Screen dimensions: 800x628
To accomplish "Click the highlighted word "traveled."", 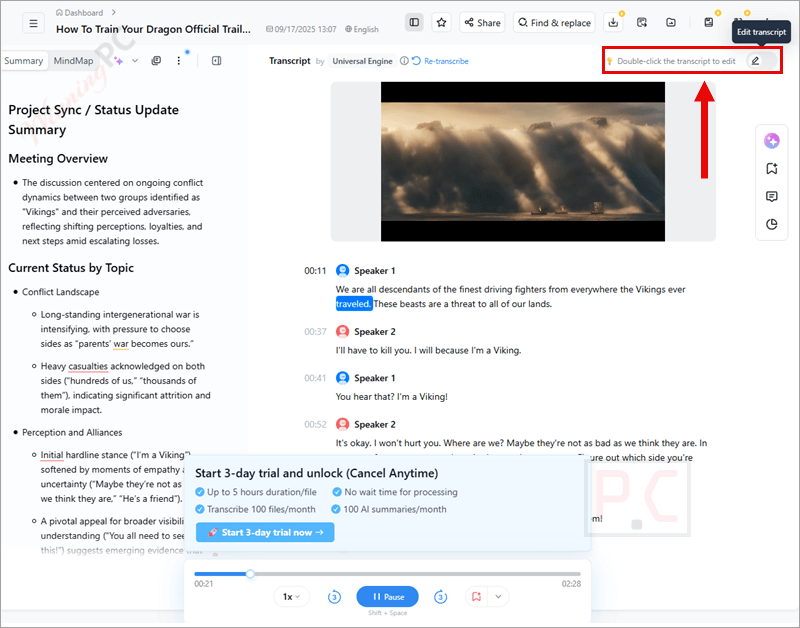I will coord(354,304).
